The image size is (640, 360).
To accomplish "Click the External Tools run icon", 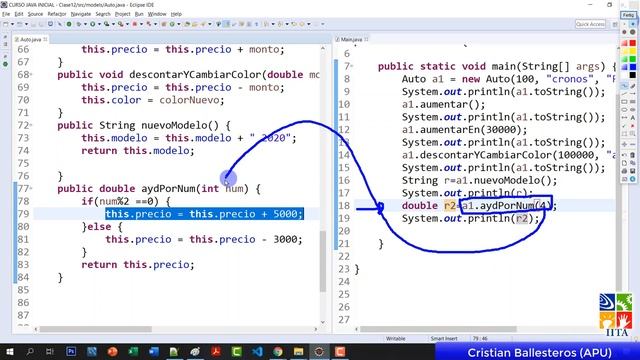I will (x=120, y=24).
